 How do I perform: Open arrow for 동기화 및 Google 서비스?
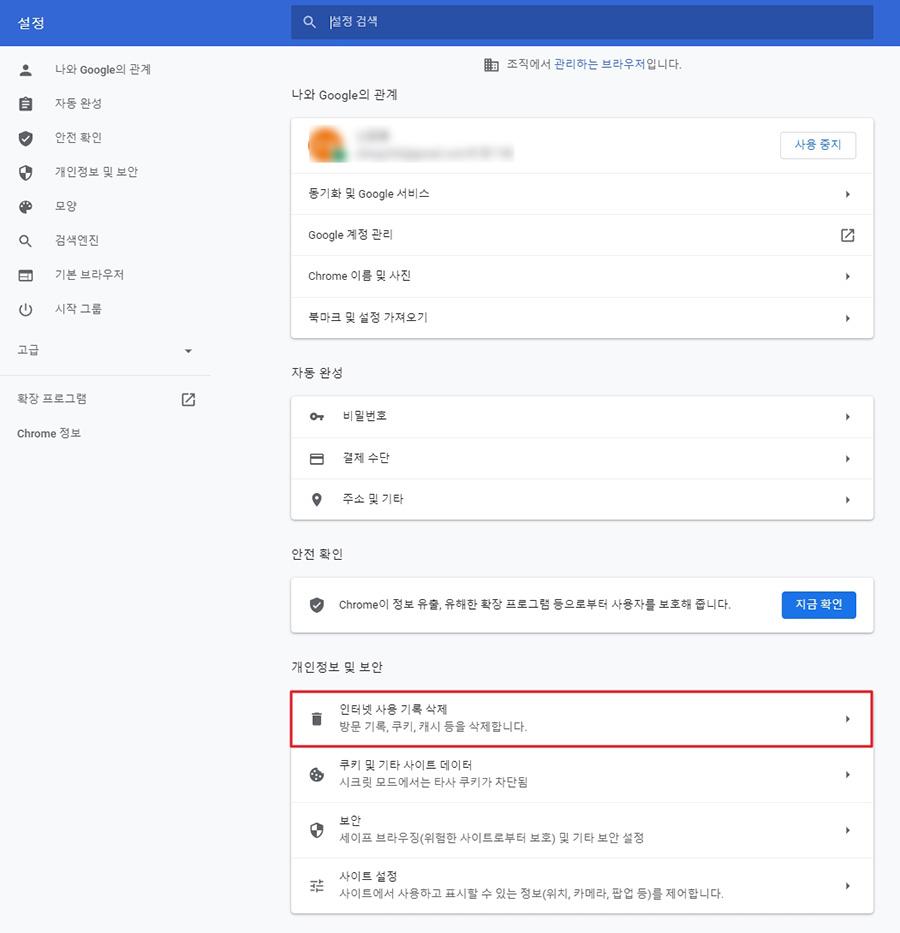click(x=848, y=194)
